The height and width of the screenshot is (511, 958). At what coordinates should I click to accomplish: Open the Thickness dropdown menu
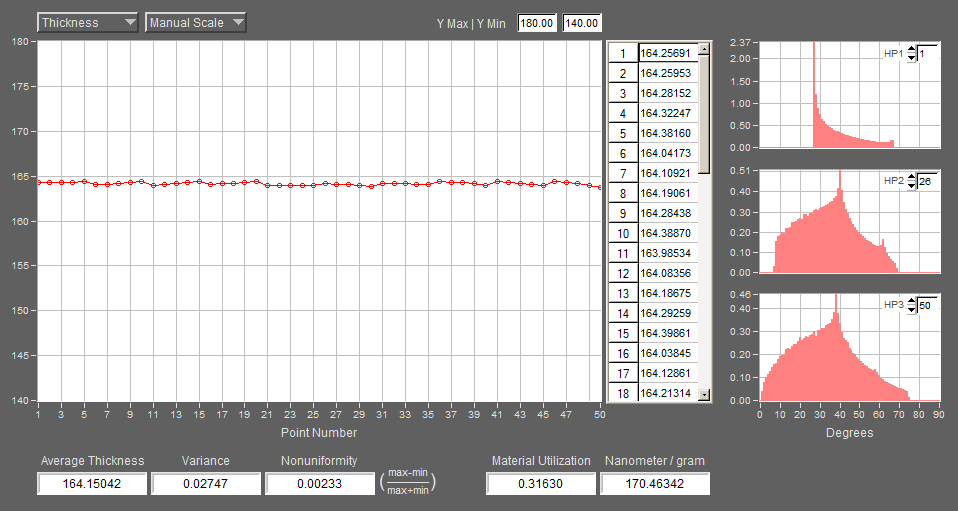[x=87, y=22]
